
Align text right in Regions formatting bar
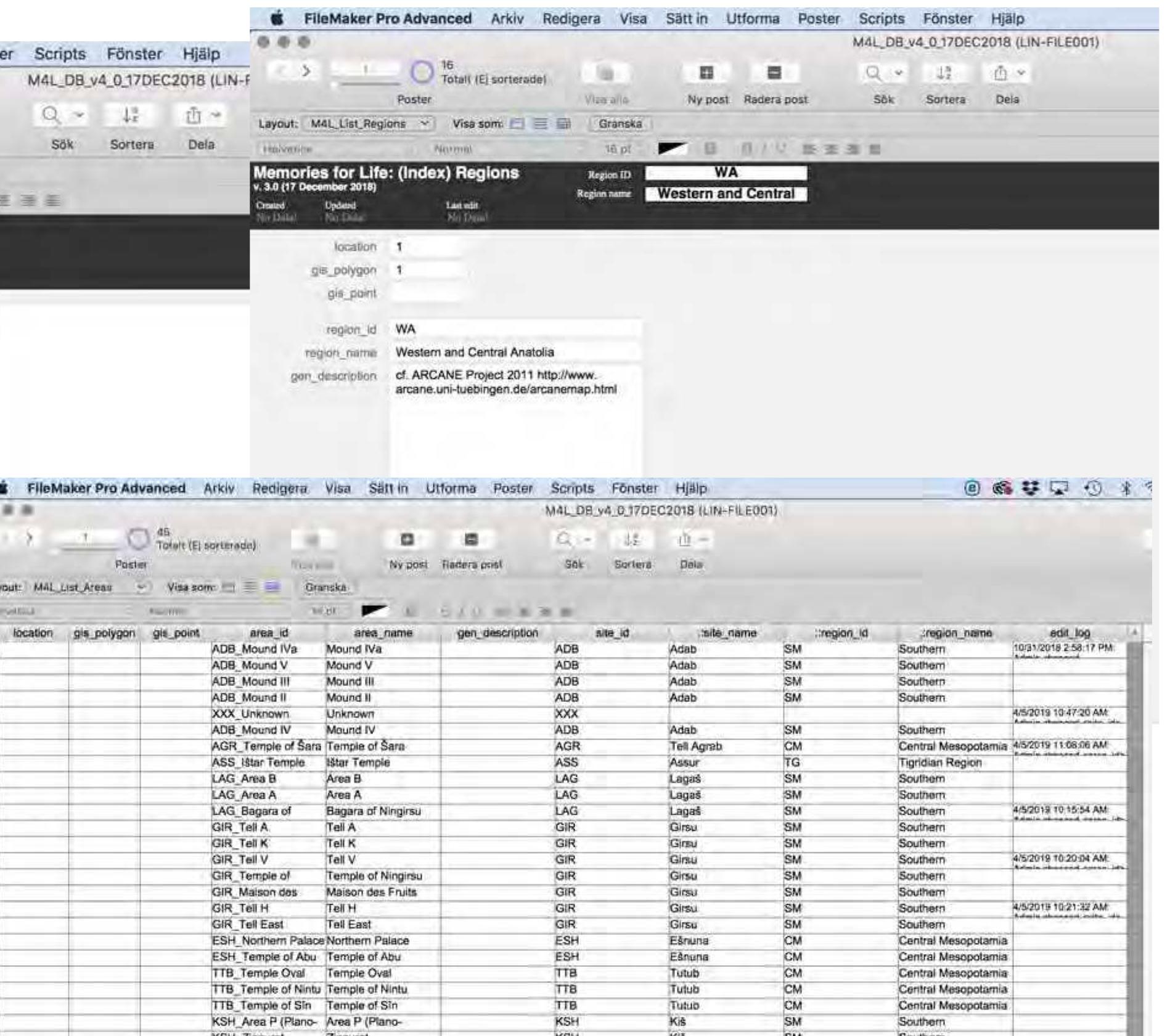(x=852, y=149)
